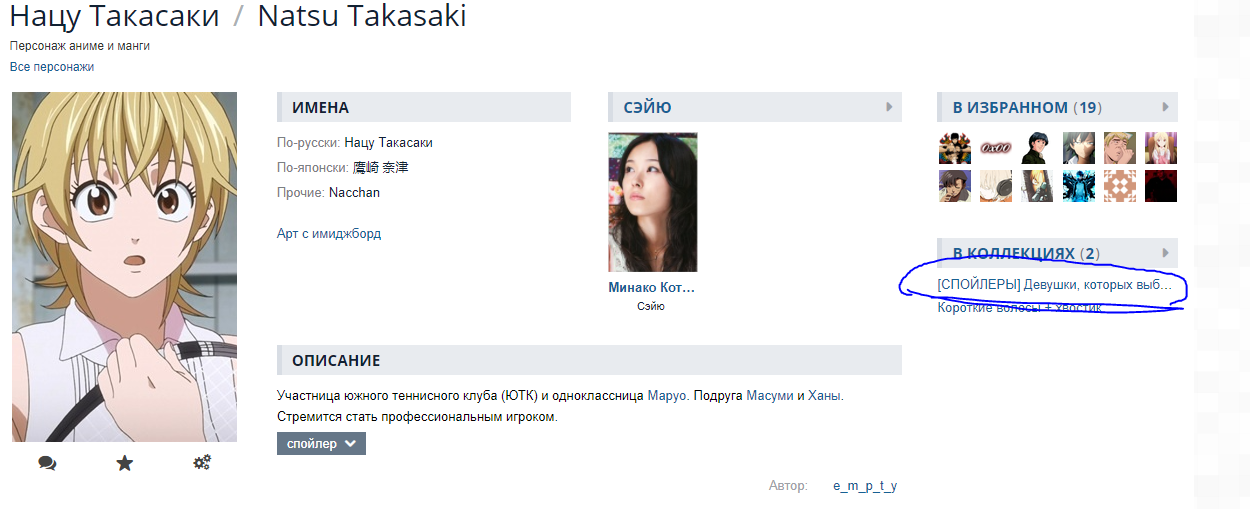This screenshot has width=1250, height=509.
Task: Open avatar of blonde girl in pink
Action: click(1161, 148)
